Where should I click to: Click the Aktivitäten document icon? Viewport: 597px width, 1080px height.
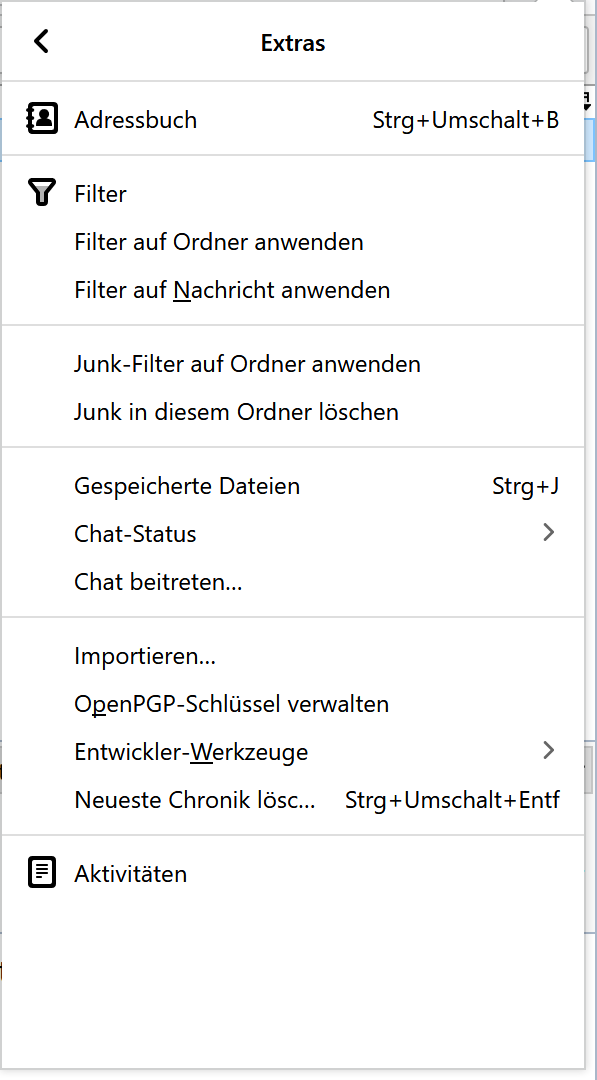42,873
